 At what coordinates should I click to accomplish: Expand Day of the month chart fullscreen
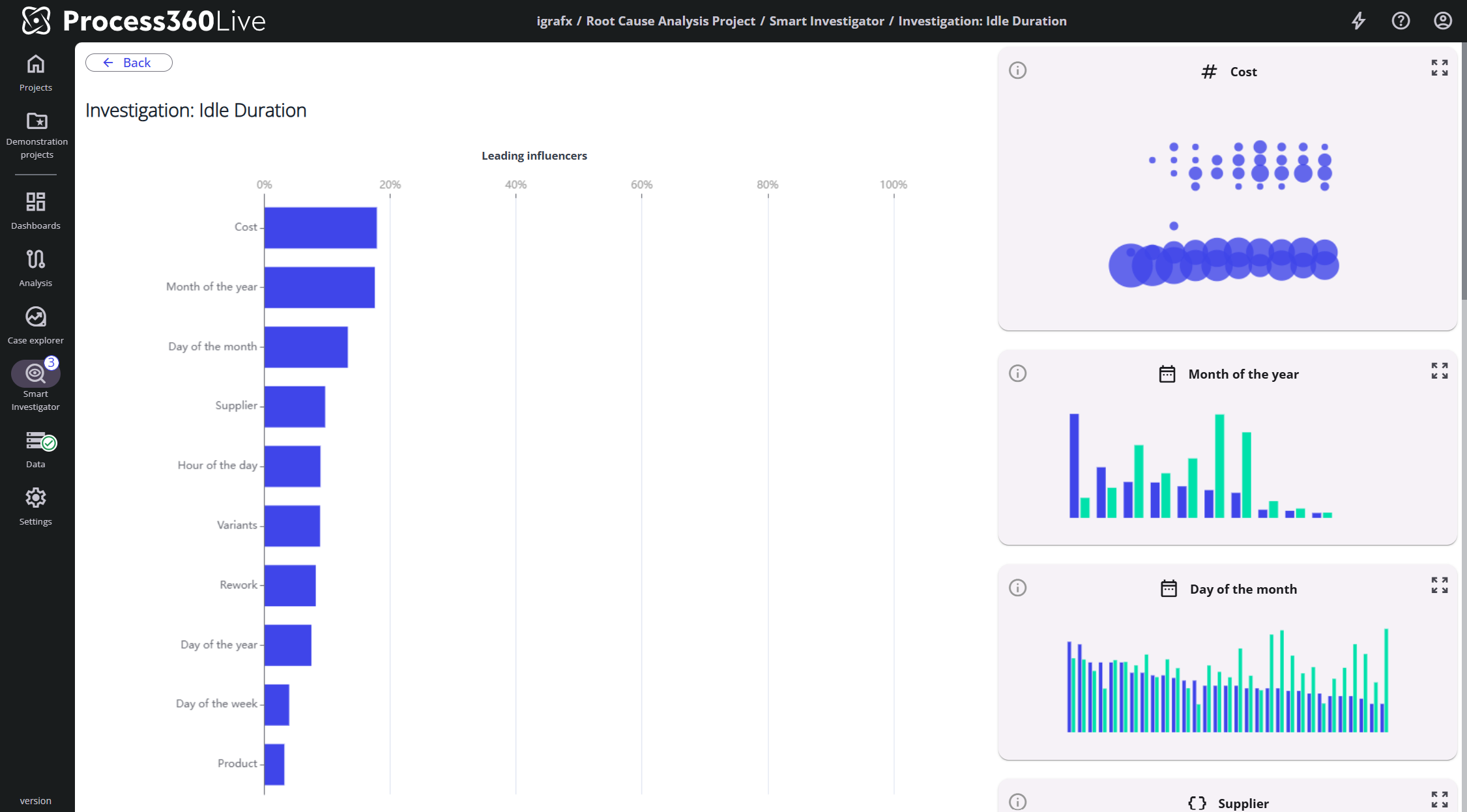[x=1440, y=585]
